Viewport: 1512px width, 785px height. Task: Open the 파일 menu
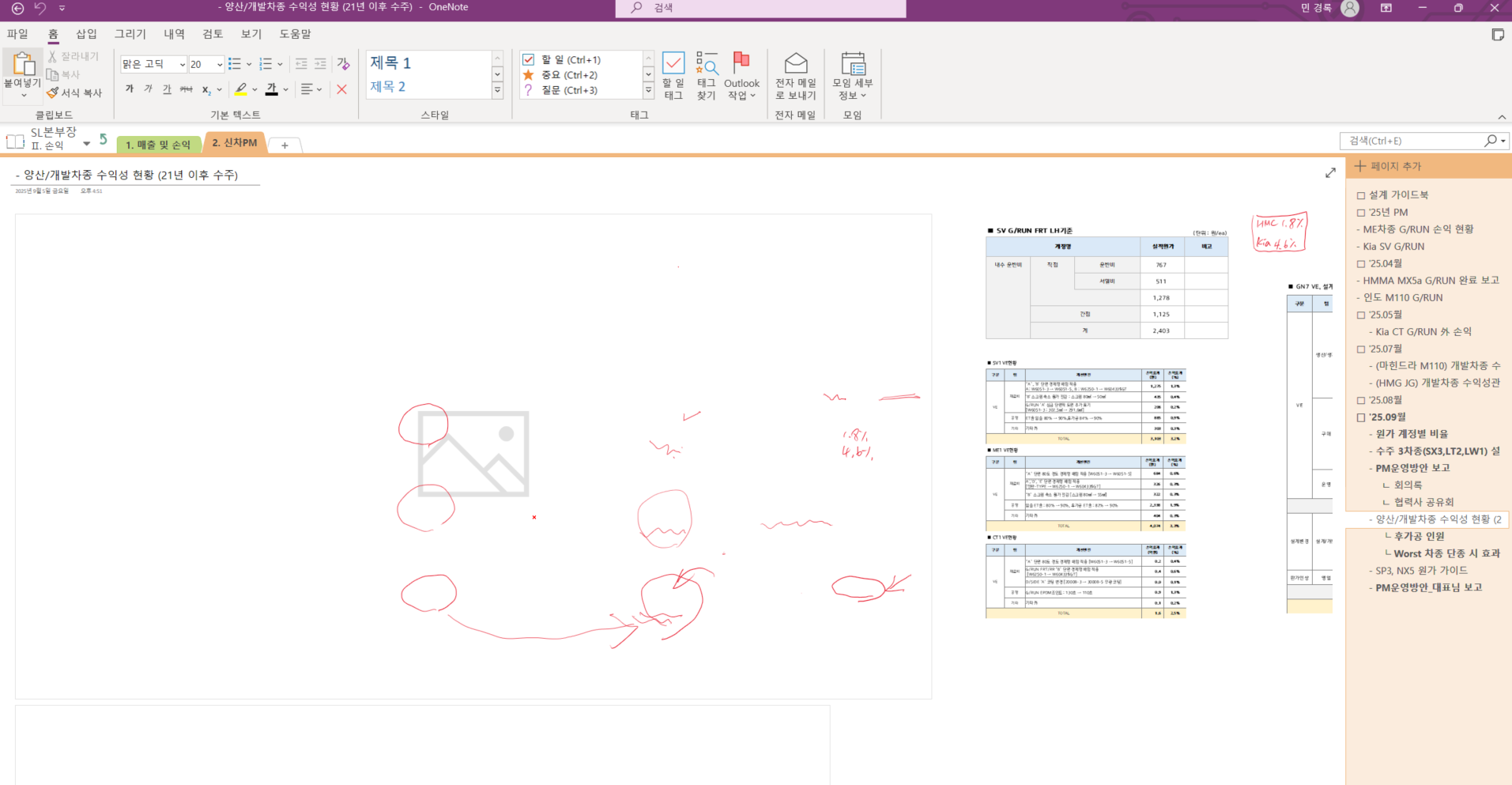click(x=17, y=34)
